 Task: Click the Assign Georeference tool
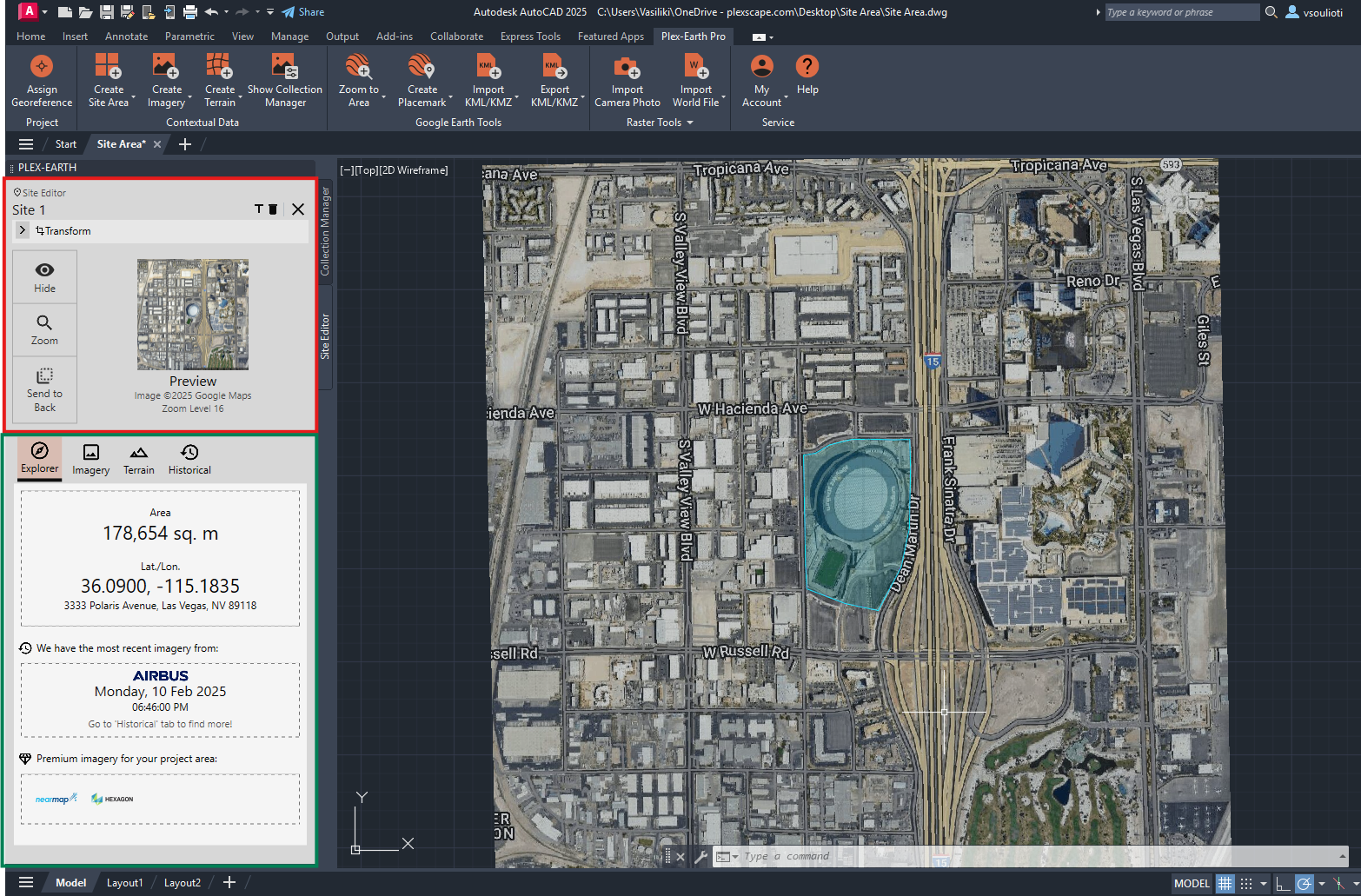pos(42,81)
